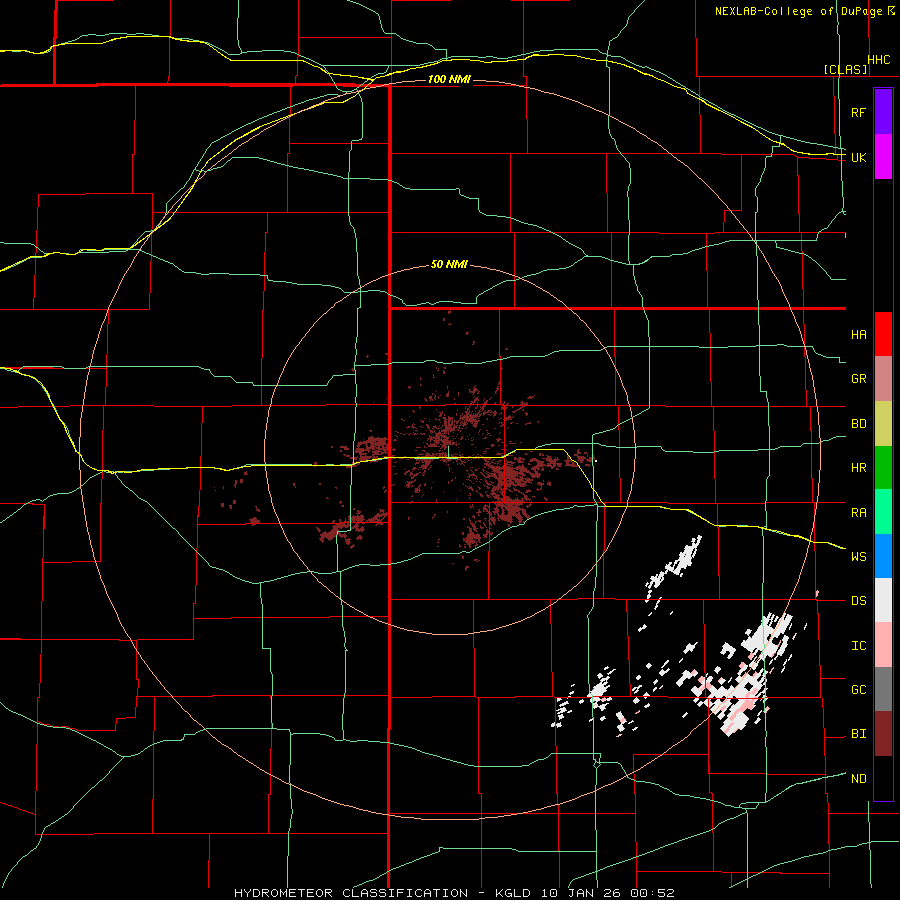Click the 'ND' legend label
The image size is (900, 900).
(858, 779)
